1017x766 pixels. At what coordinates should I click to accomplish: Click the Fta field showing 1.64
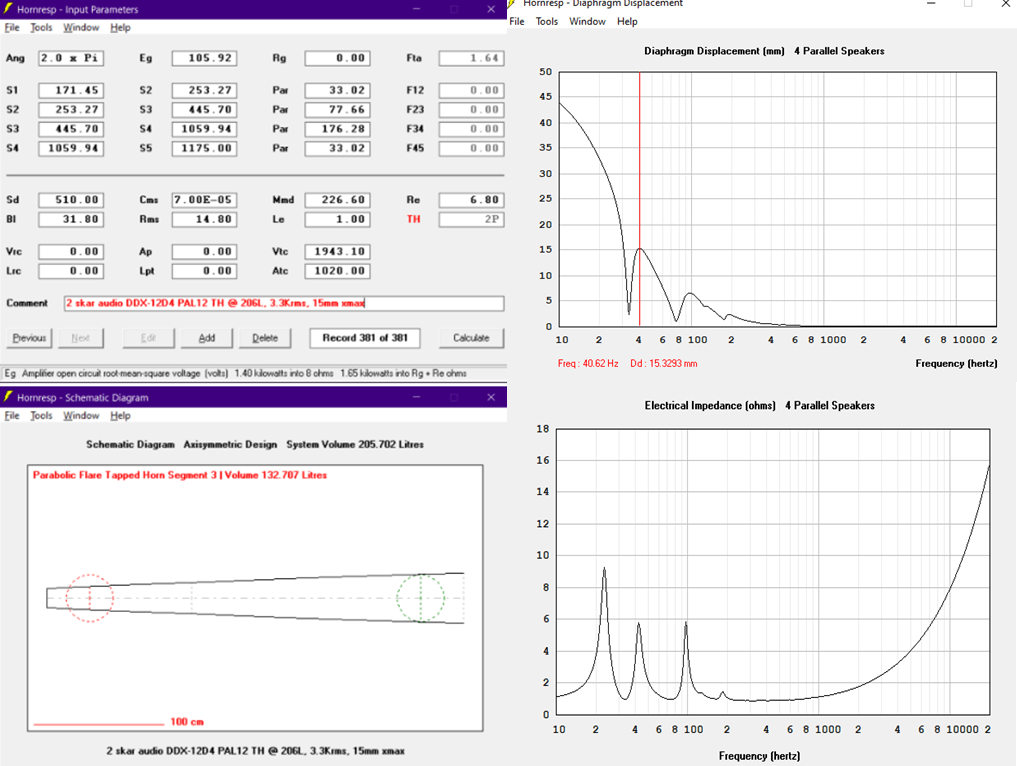[471, 58]
